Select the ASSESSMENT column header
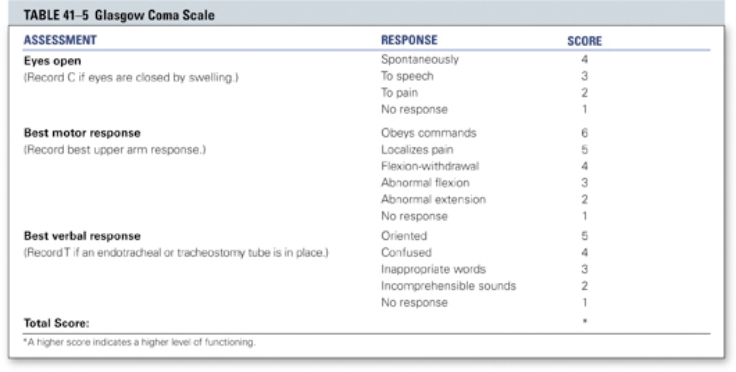The height and width of the screenshot is (372, 736). click(60, 40)
